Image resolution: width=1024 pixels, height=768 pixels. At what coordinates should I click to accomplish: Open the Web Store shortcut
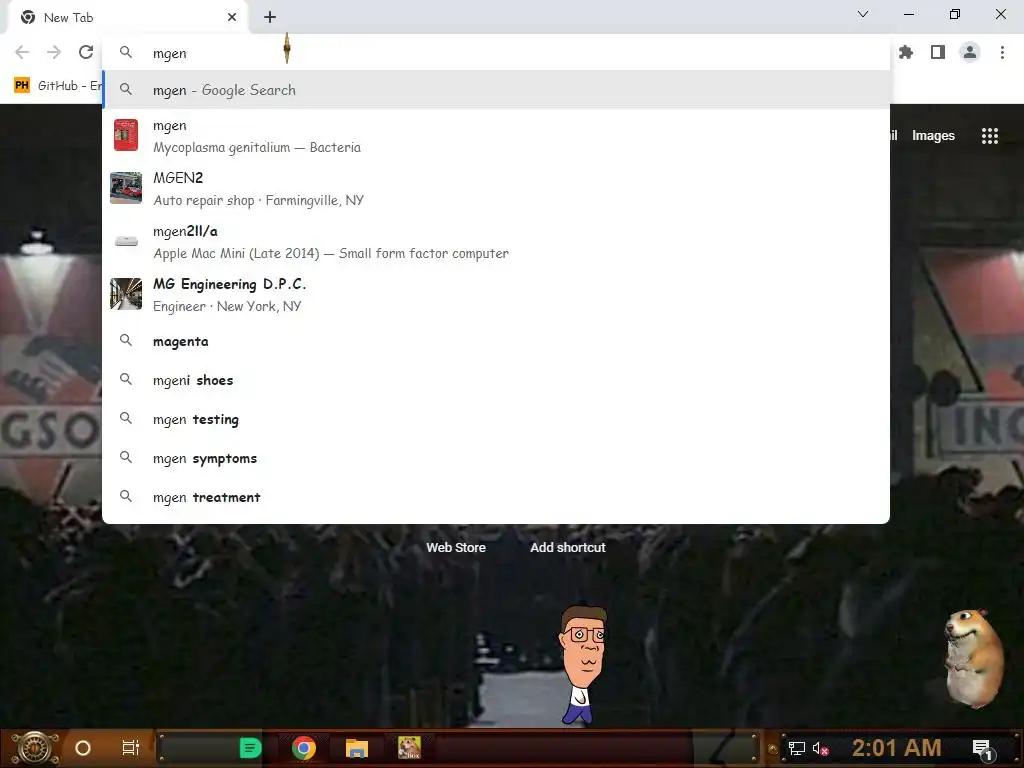tap(456, 548)
